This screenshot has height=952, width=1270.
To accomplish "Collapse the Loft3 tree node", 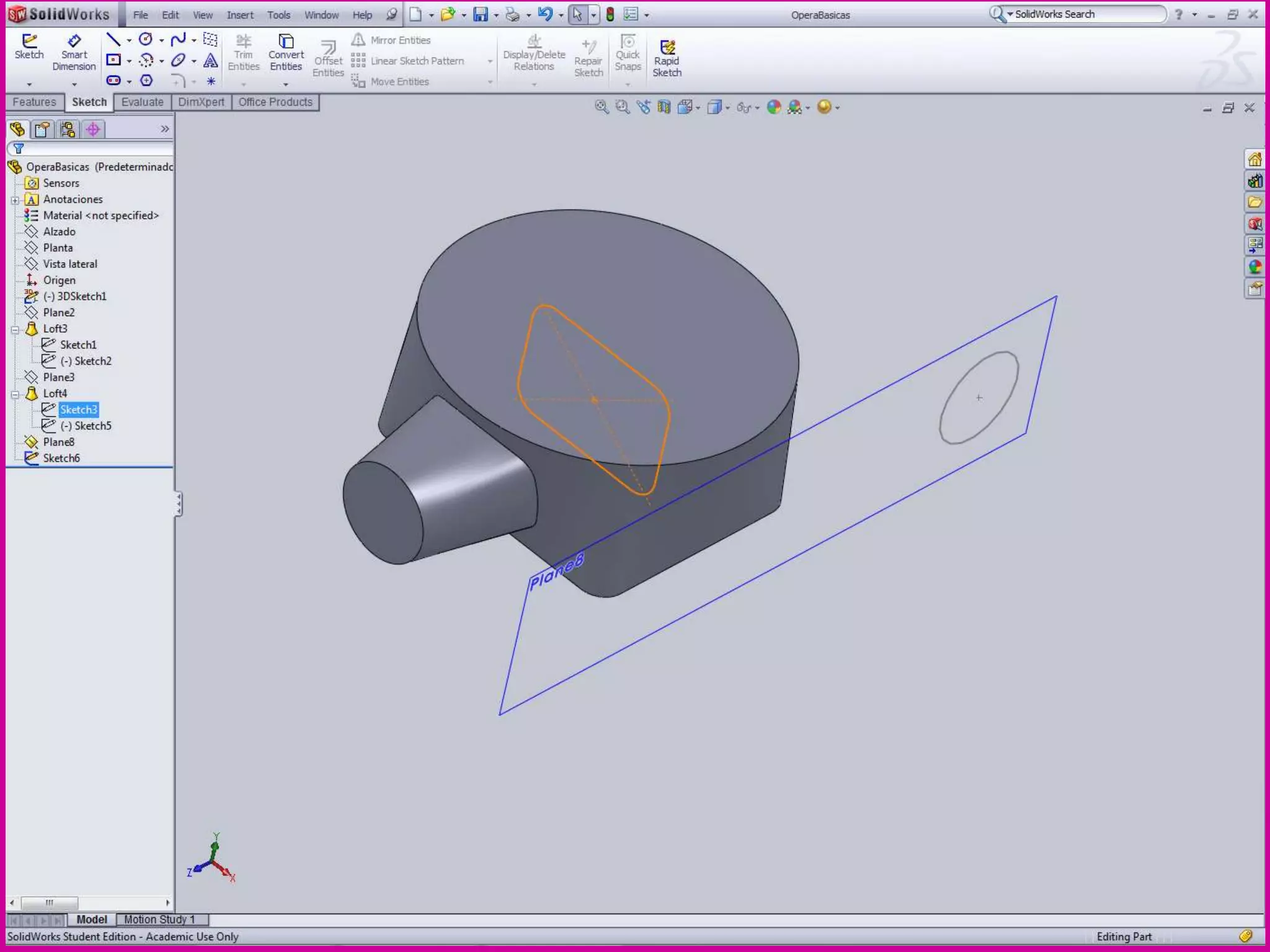I will click(x=15, y=330).
